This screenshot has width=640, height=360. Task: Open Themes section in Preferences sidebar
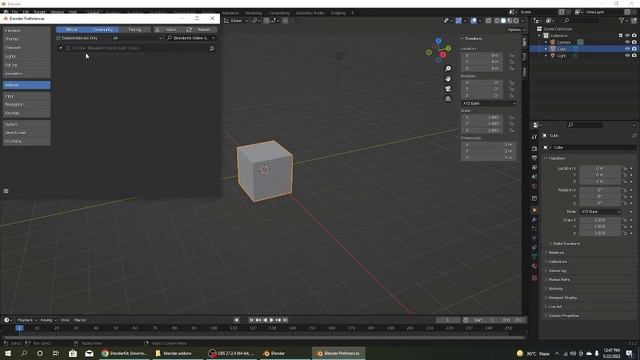[27, 39]
